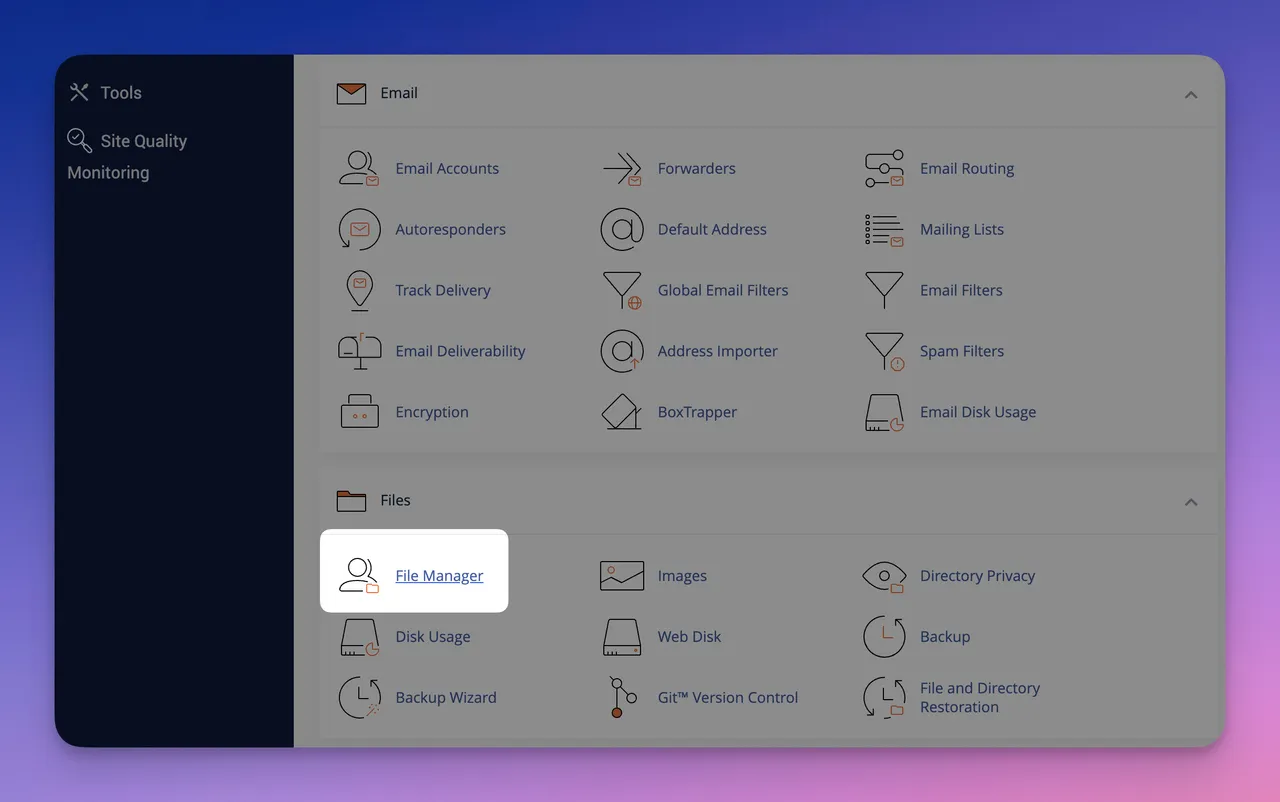Viewport: 1280px width, 802px height.
Task: Open the BoxTrapper link
Action: click(697, 412)
